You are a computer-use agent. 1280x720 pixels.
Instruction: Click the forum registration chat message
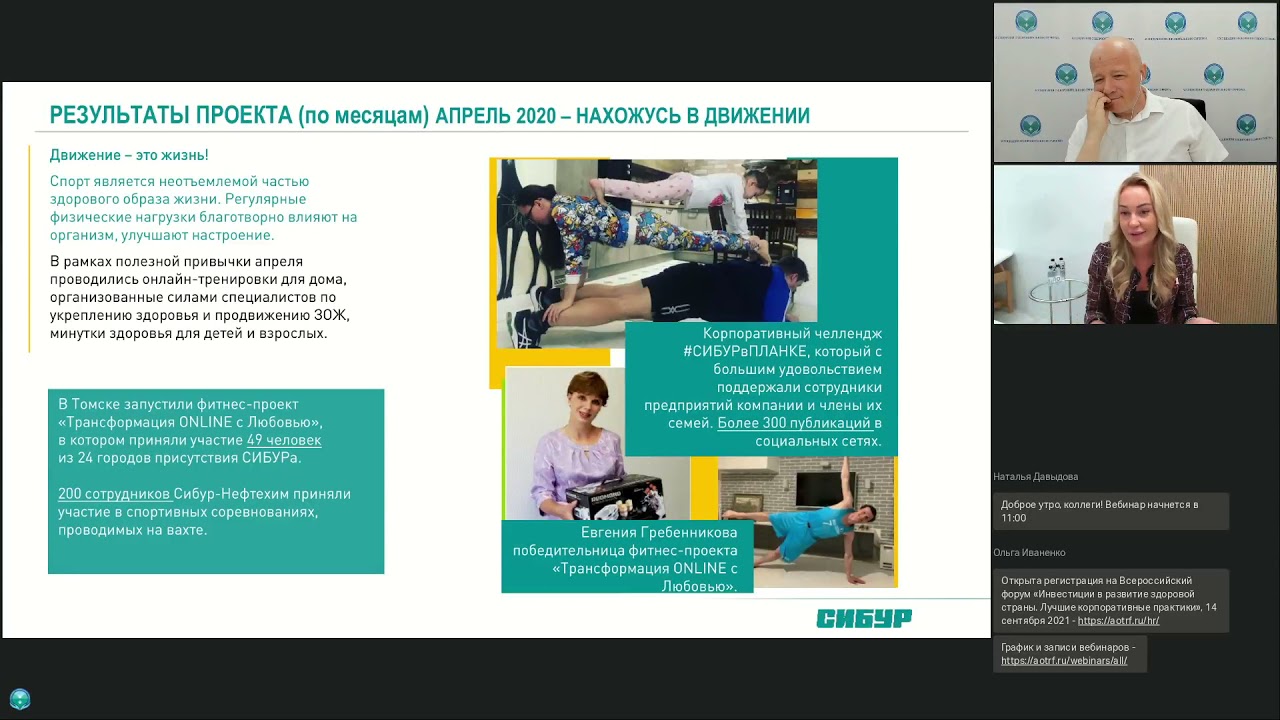click(1111, 601)
